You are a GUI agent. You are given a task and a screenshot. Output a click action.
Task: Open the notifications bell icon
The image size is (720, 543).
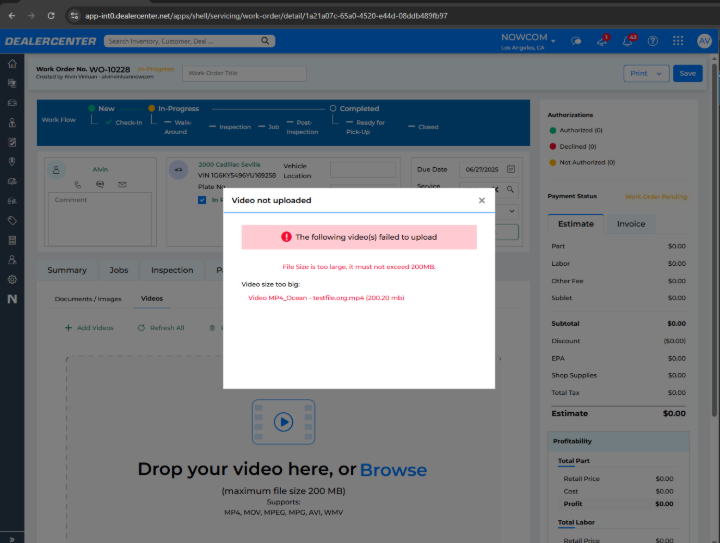[x=627, y=41]
